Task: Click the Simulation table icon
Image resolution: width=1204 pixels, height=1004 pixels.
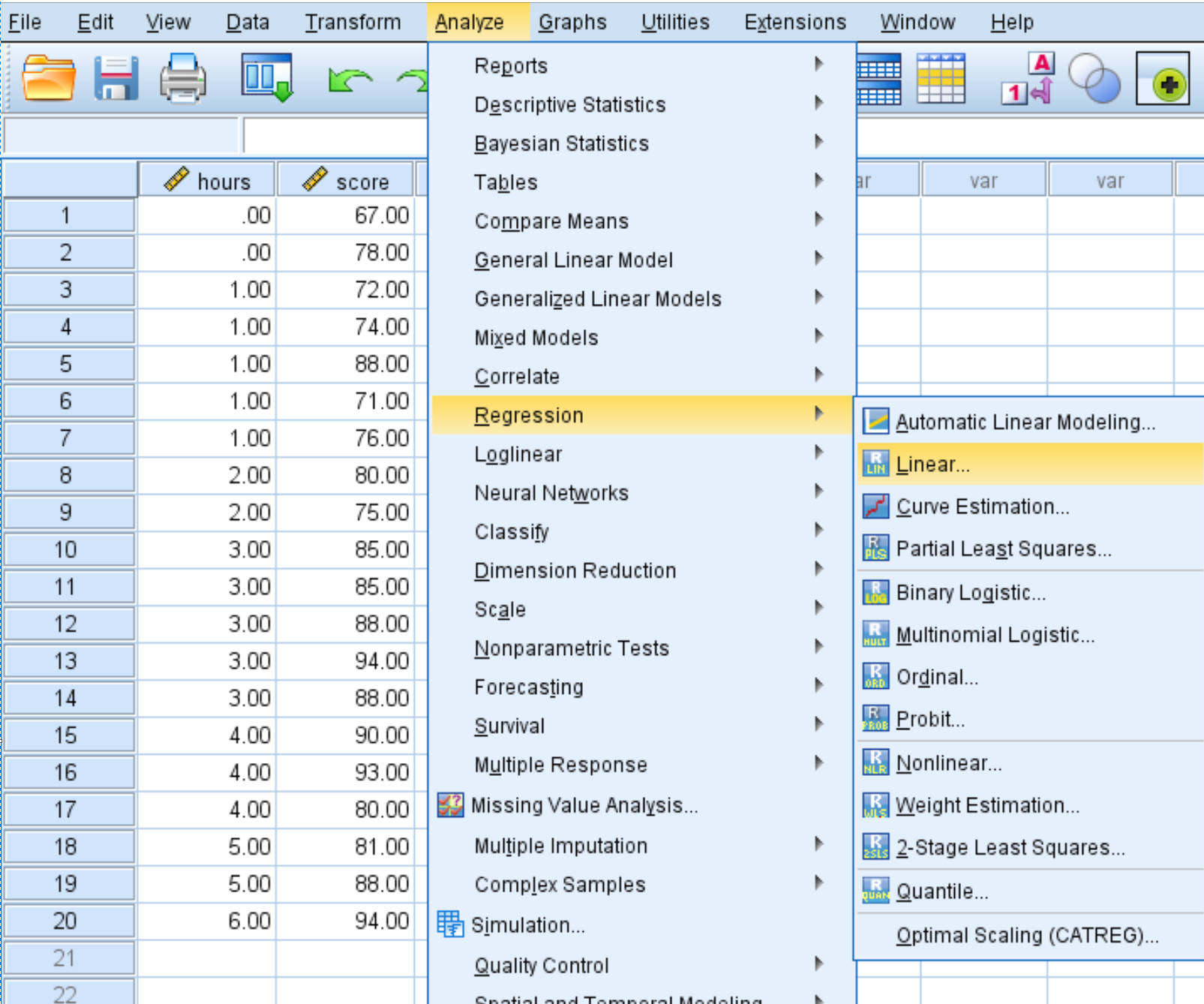Action: click(x=451, y=924)
